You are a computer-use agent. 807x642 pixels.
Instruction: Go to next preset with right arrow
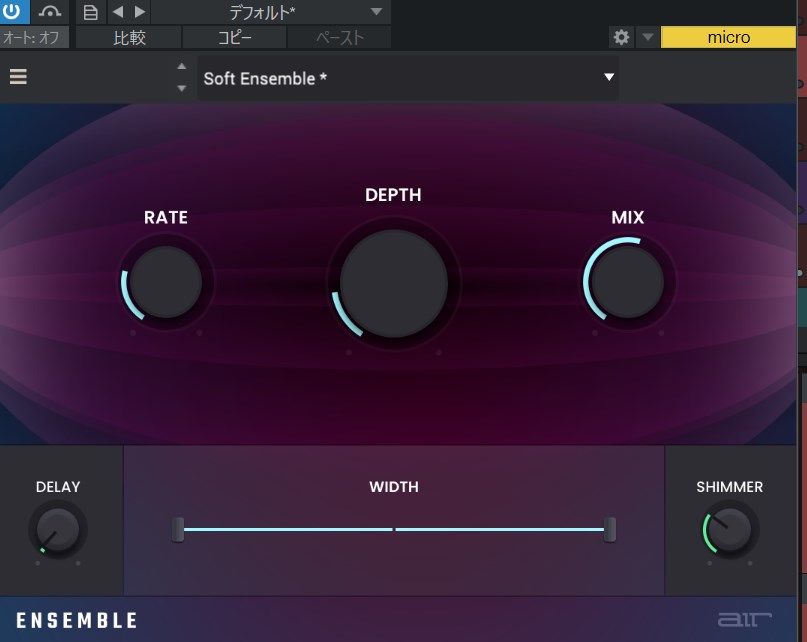click(139, 12)
